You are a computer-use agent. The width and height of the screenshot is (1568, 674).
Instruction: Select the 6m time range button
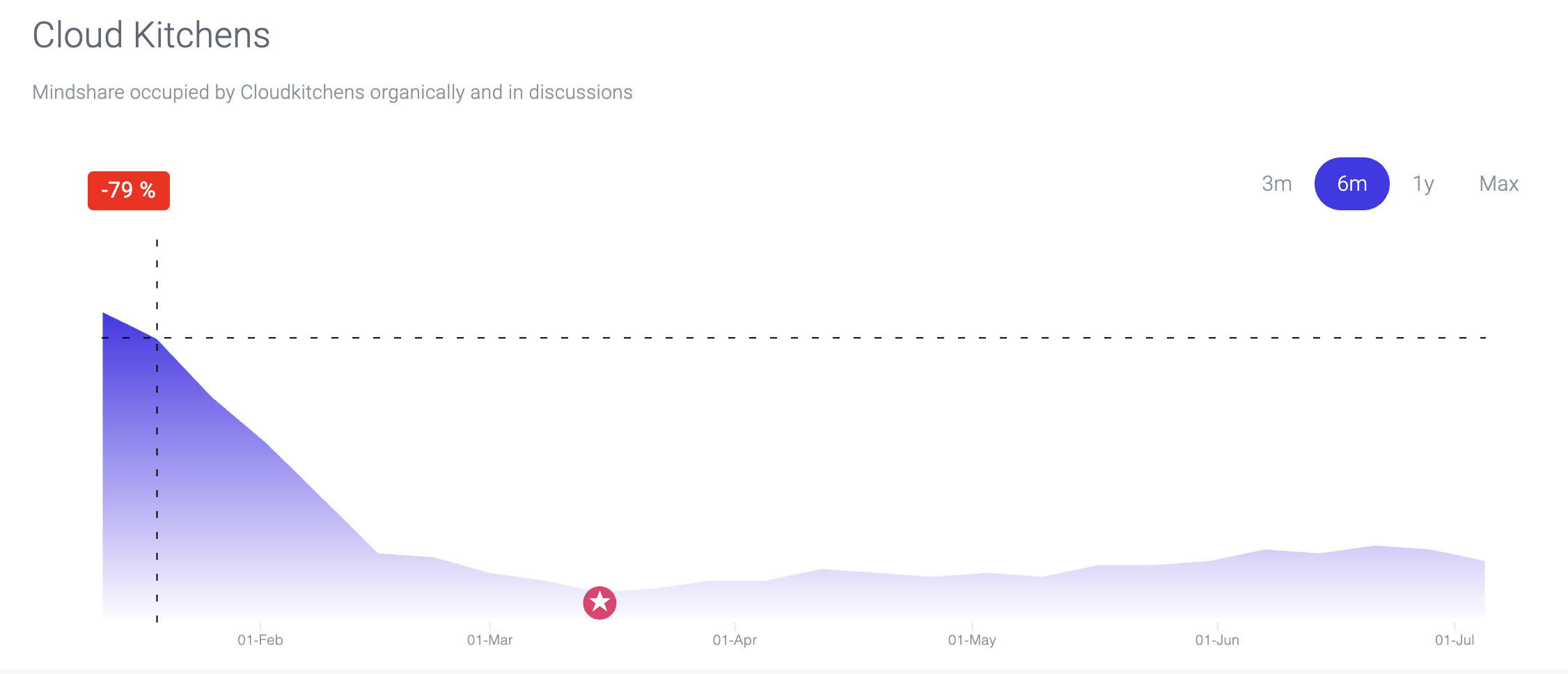point(1351,184)
